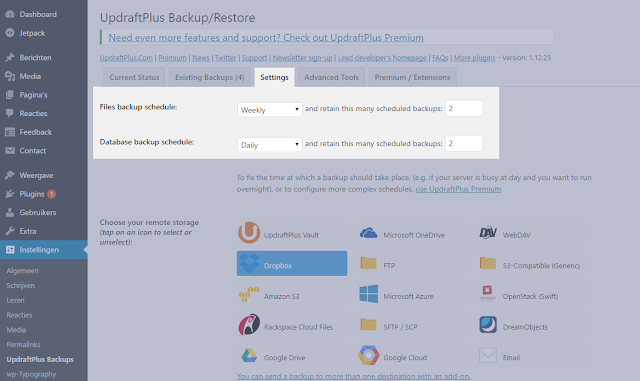Select the Microsoft Azure storage icon
640x381 pixels.
(x=369, y=294)
